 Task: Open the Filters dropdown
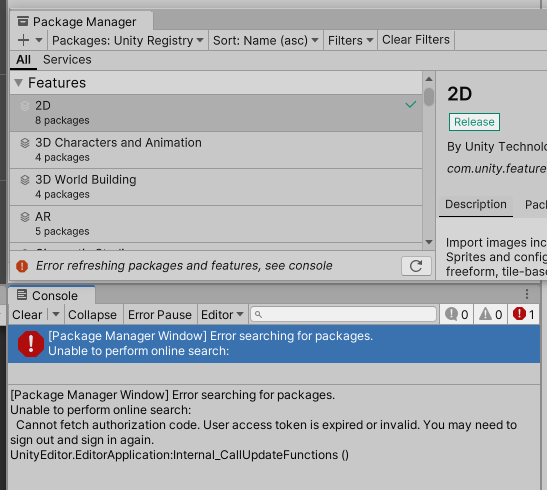click(x=350, y=40)
